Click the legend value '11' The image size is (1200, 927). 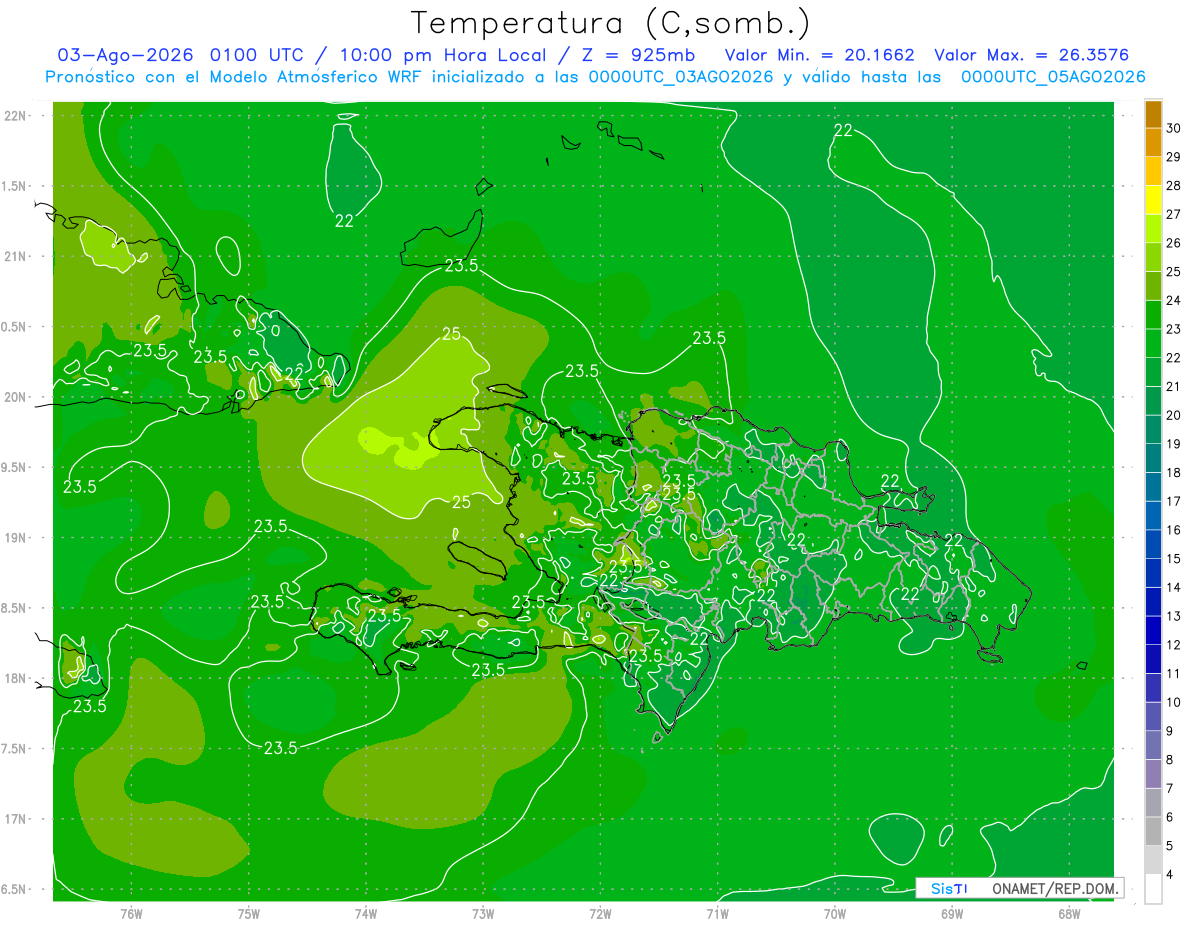pos(1174,674)
